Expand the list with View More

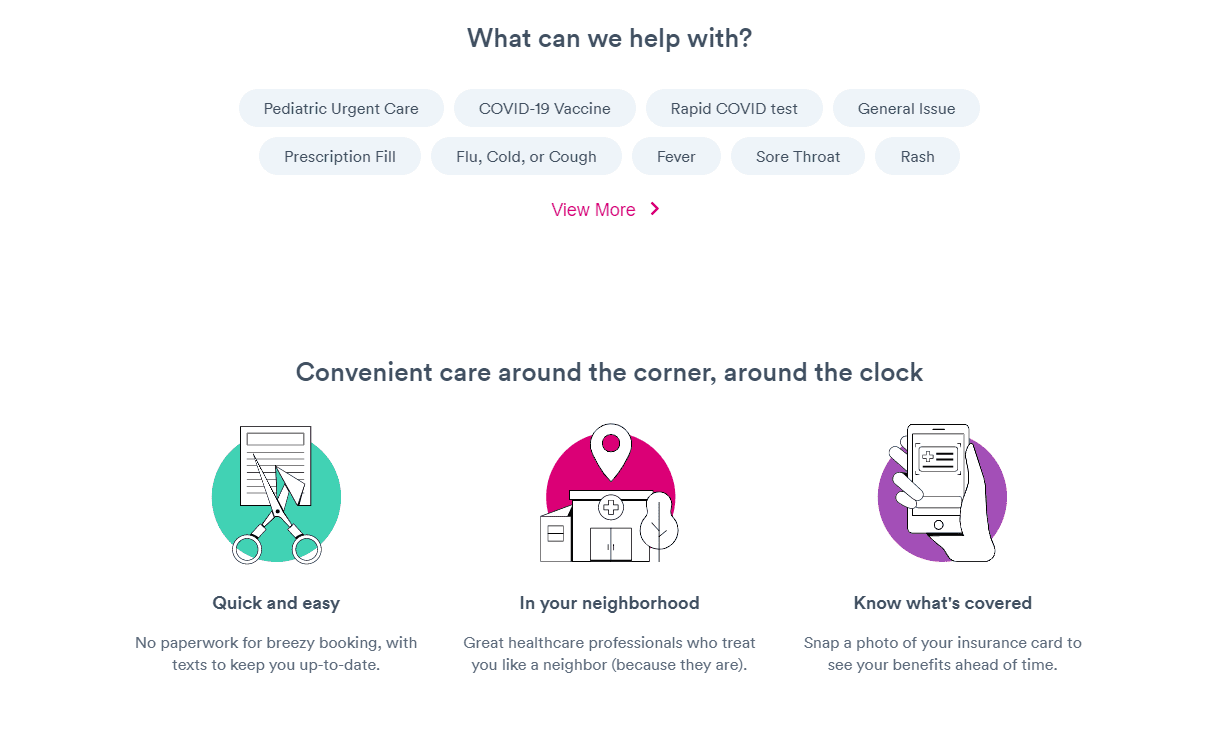594,210
